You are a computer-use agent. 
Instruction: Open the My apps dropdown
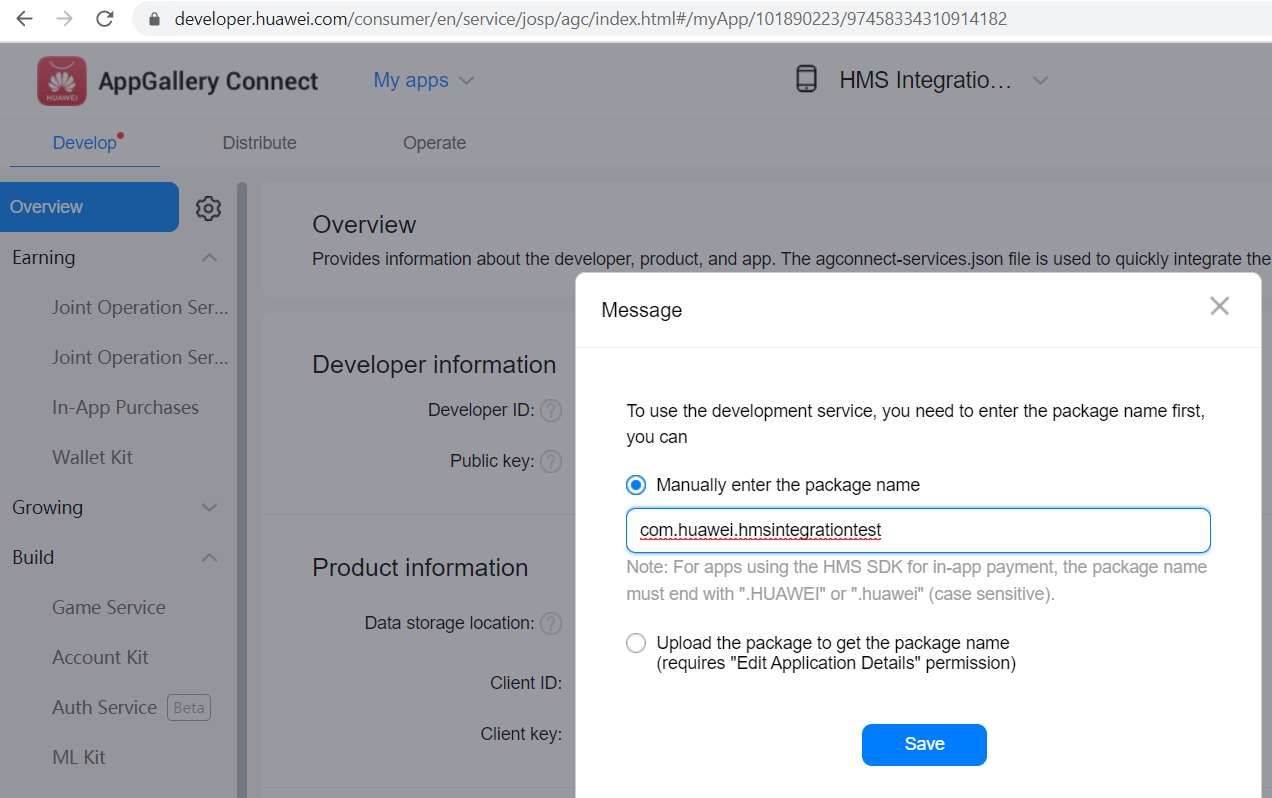click(423, 80)
